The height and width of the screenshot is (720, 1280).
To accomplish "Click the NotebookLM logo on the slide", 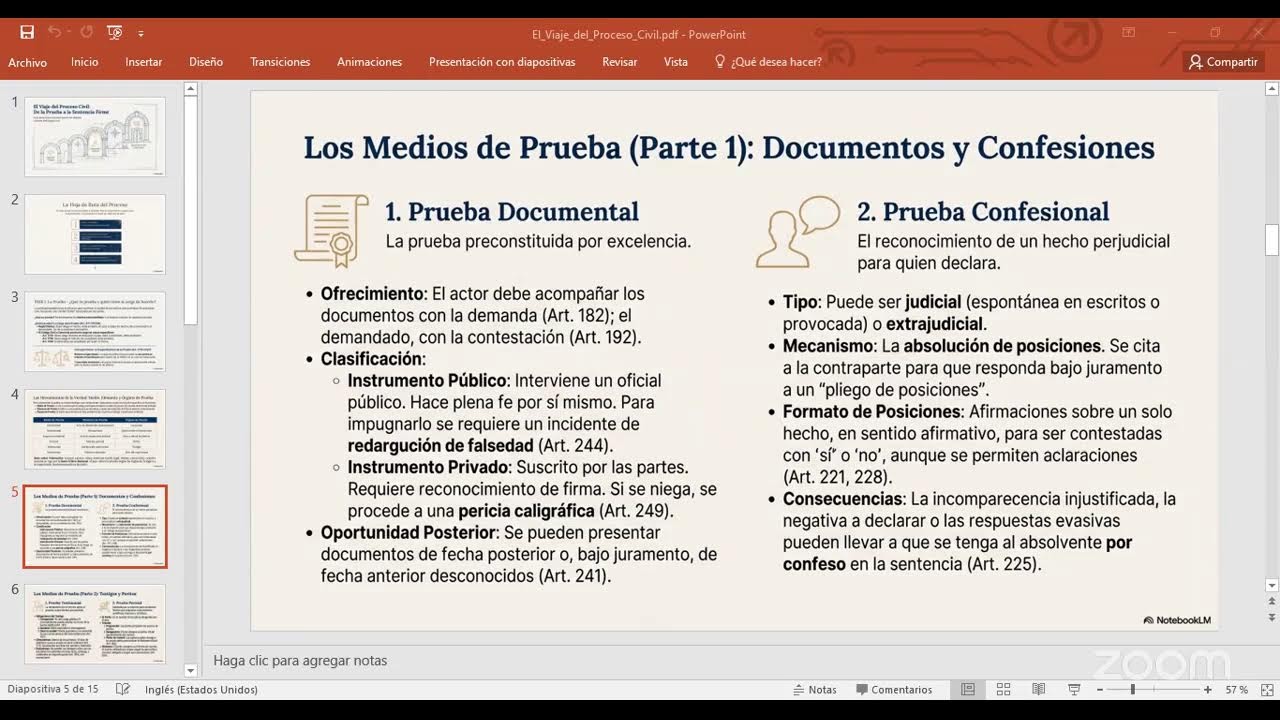I will click(x=1177, y=620).
